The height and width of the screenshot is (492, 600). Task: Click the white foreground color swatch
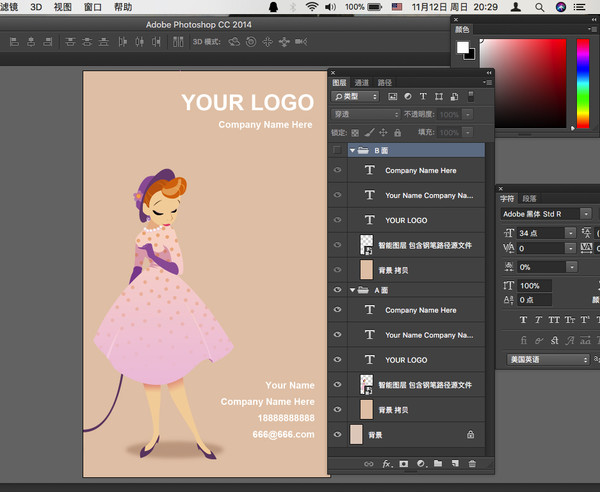462,47
